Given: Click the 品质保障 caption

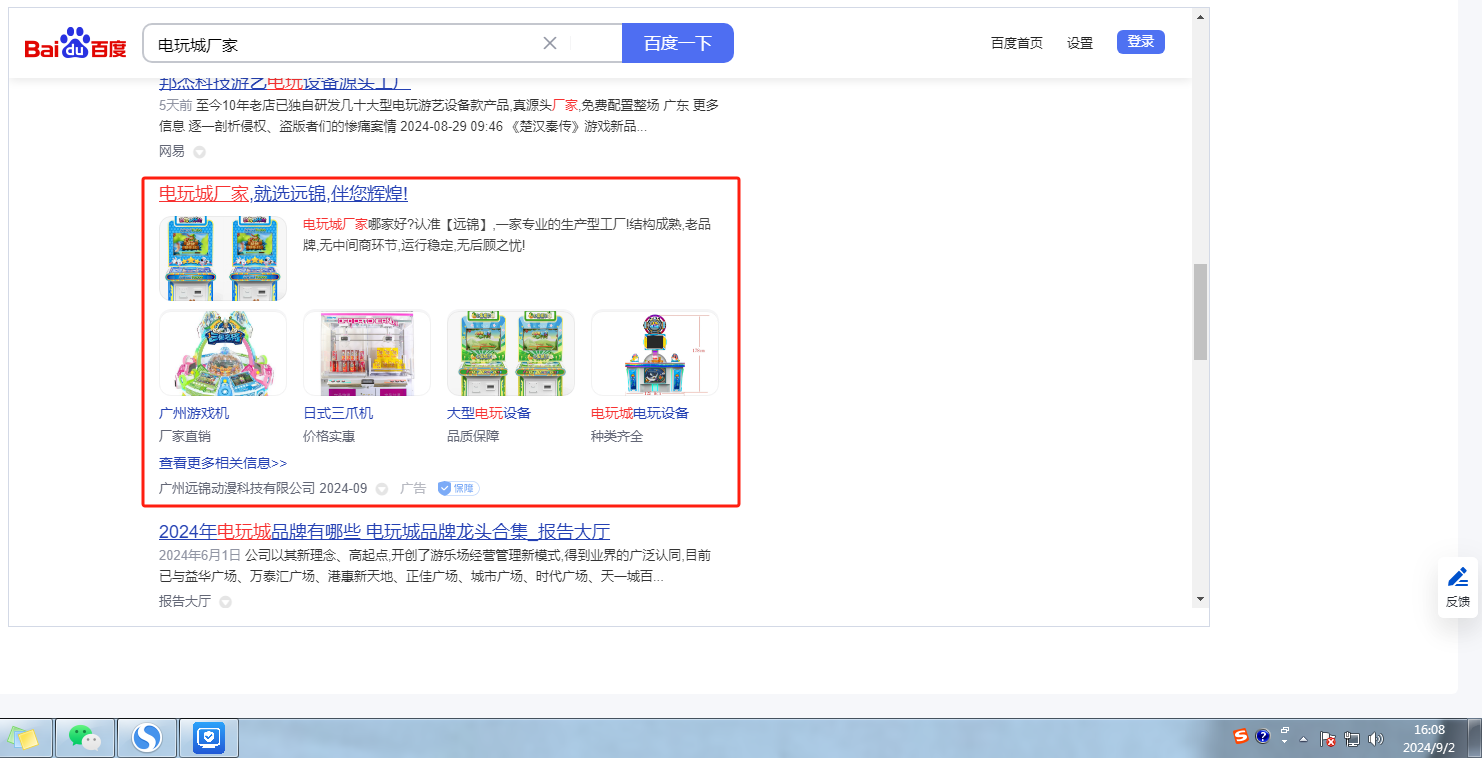Looking at the screenshot, I should coord(473,436).
